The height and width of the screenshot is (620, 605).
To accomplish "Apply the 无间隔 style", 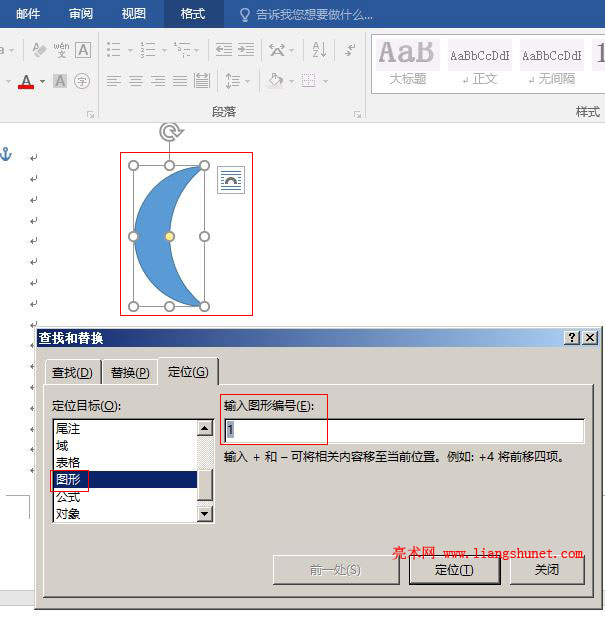I will tap(552, 63).
